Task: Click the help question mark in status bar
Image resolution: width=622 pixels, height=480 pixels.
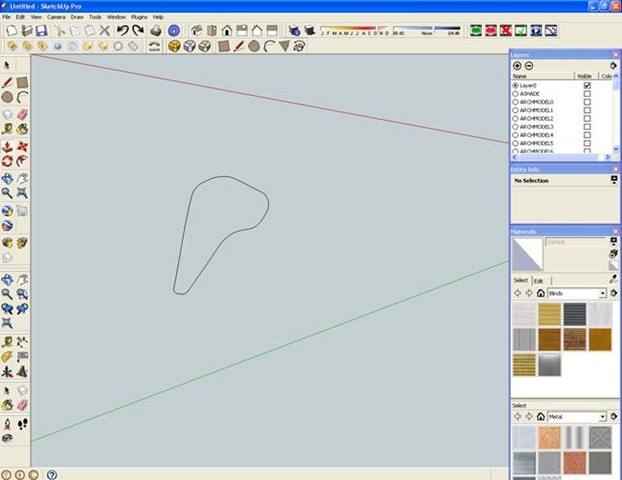Action: click(x=52, y=474)
